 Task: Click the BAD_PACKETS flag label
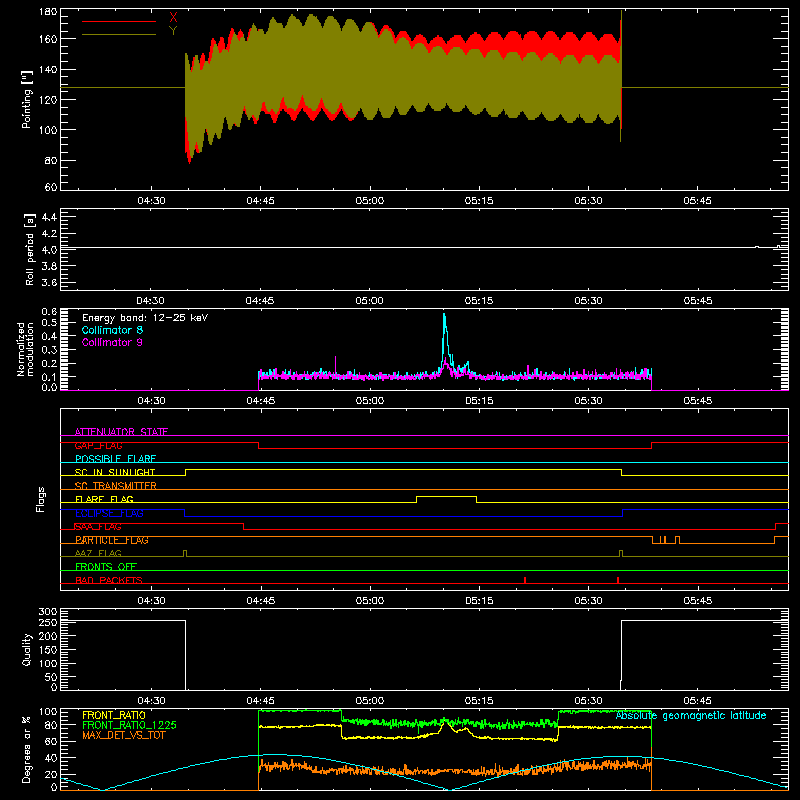pos(109,580)
